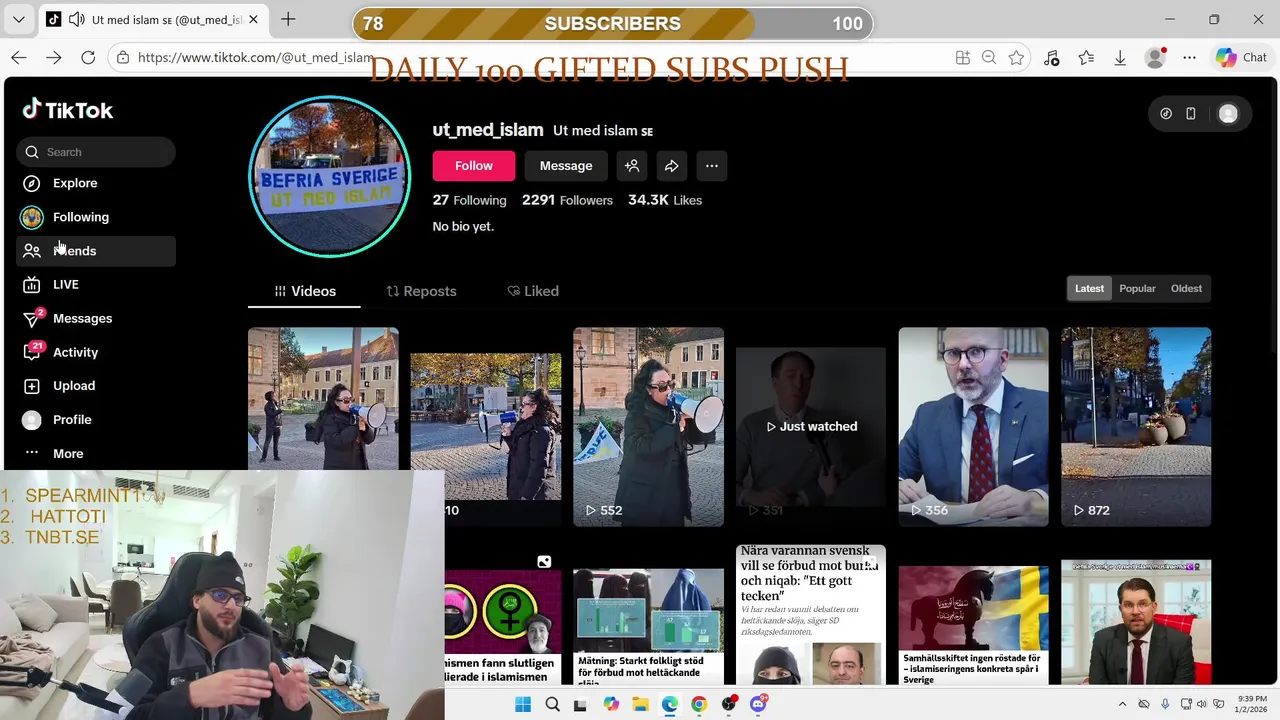Open the Just watched video thumbnail
The width and height of the screenshot is (1280, 720).
coord(811,427)
